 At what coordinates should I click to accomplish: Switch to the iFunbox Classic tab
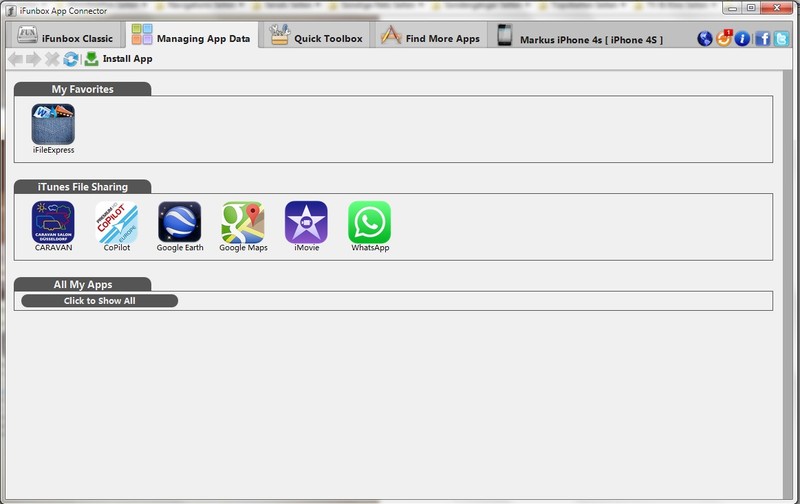click(x=66, y=38)
